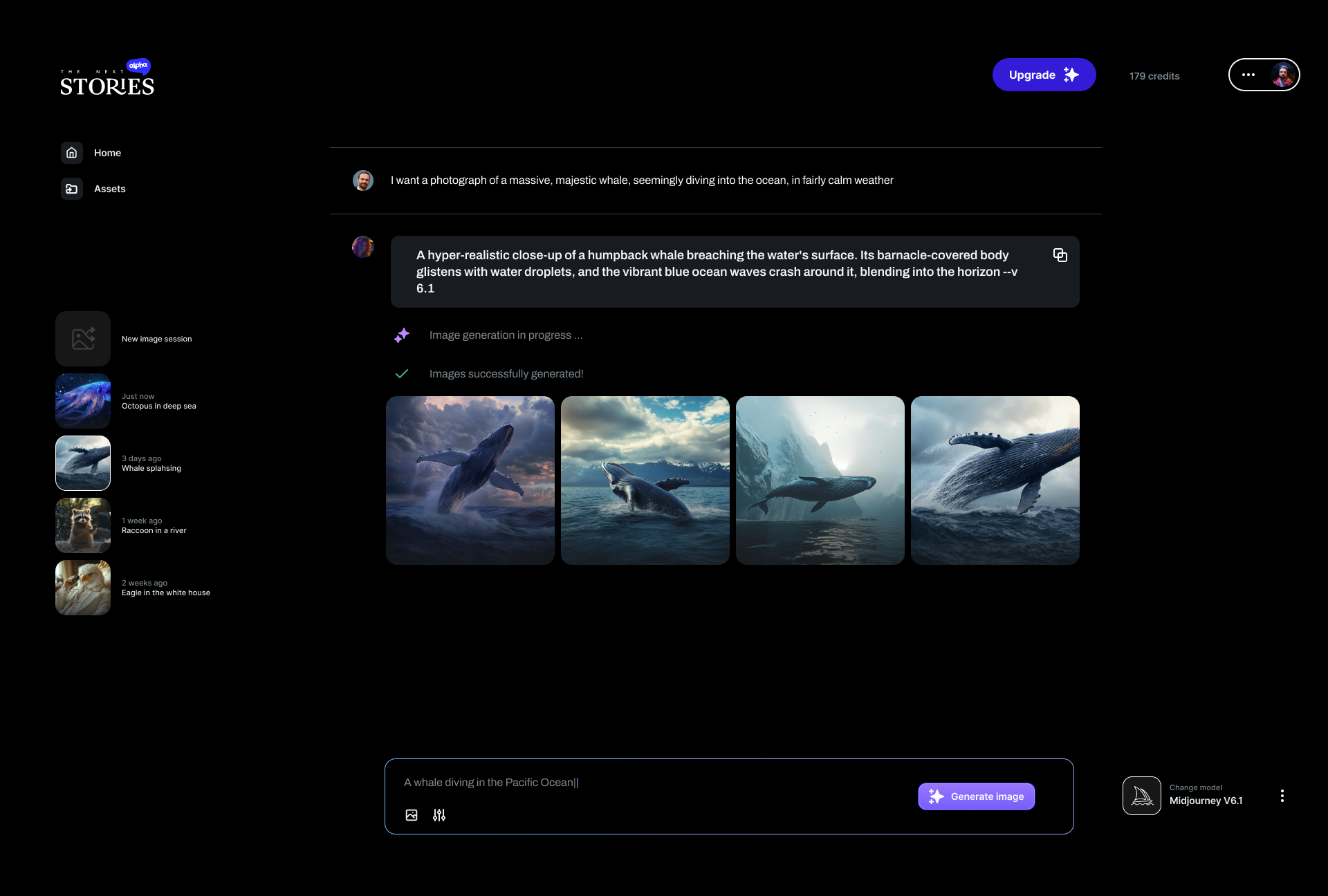Screen dimensions: 1328x896
Task: Start a new image session icon
Action: pyautogui.click(x=83, y=339)
